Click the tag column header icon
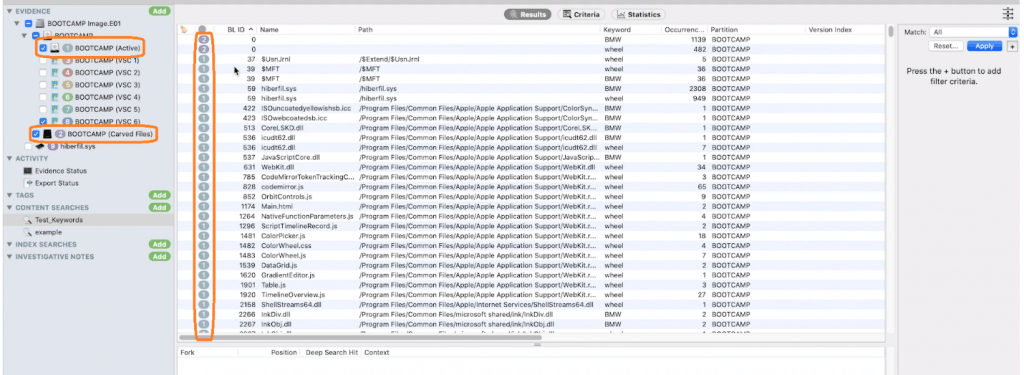The height and width of the screenshot is (375, 1024). point(184,29)
